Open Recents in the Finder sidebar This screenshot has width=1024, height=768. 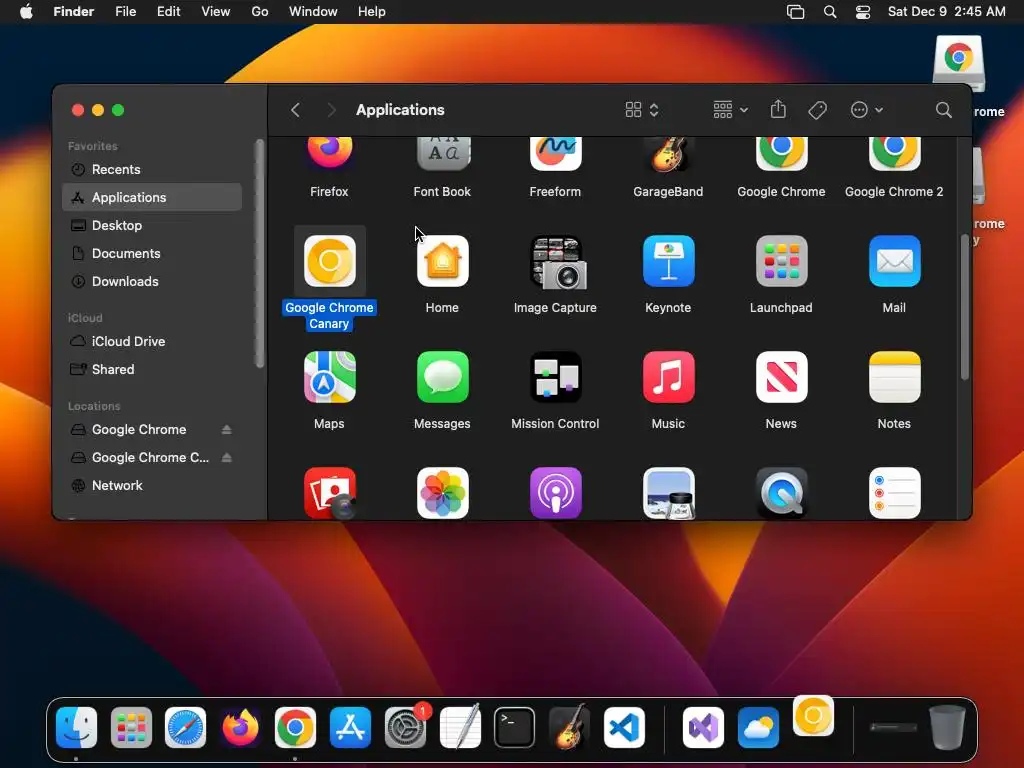pyautogui.click(x=152, y=169)
